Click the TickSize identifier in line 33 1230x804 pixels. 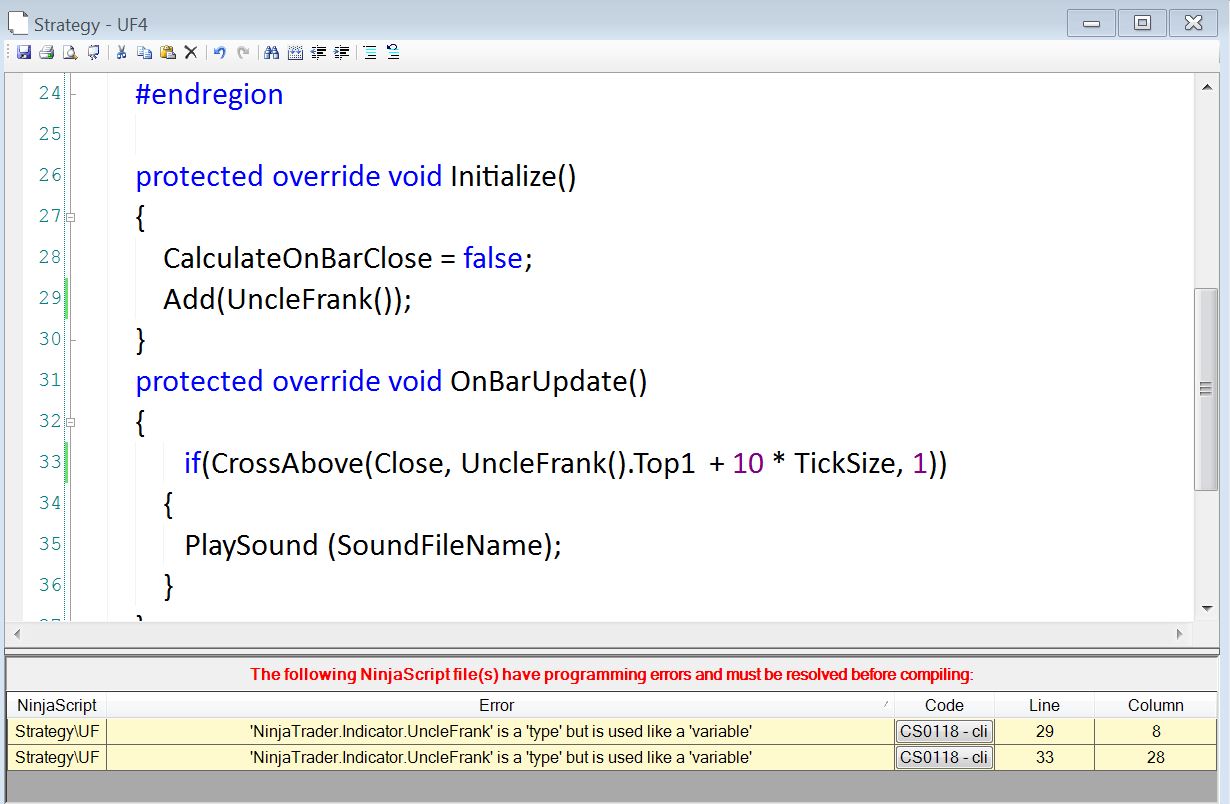(847, 464)
